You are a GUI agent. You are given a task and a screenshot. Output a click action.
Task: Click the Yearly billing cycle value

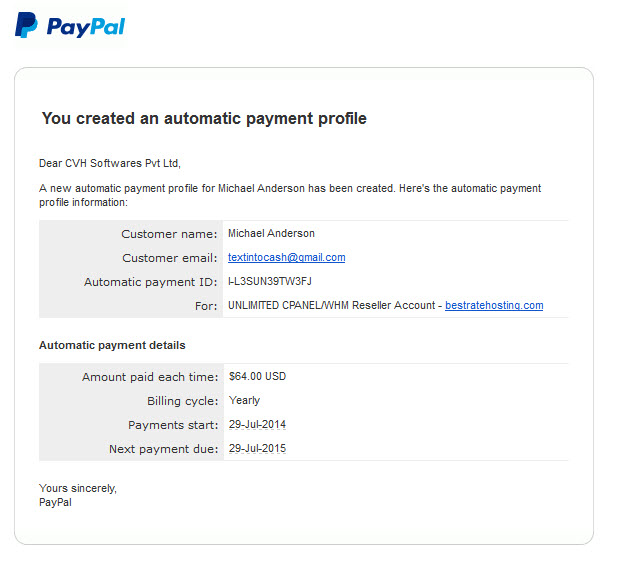pos(244,400)
